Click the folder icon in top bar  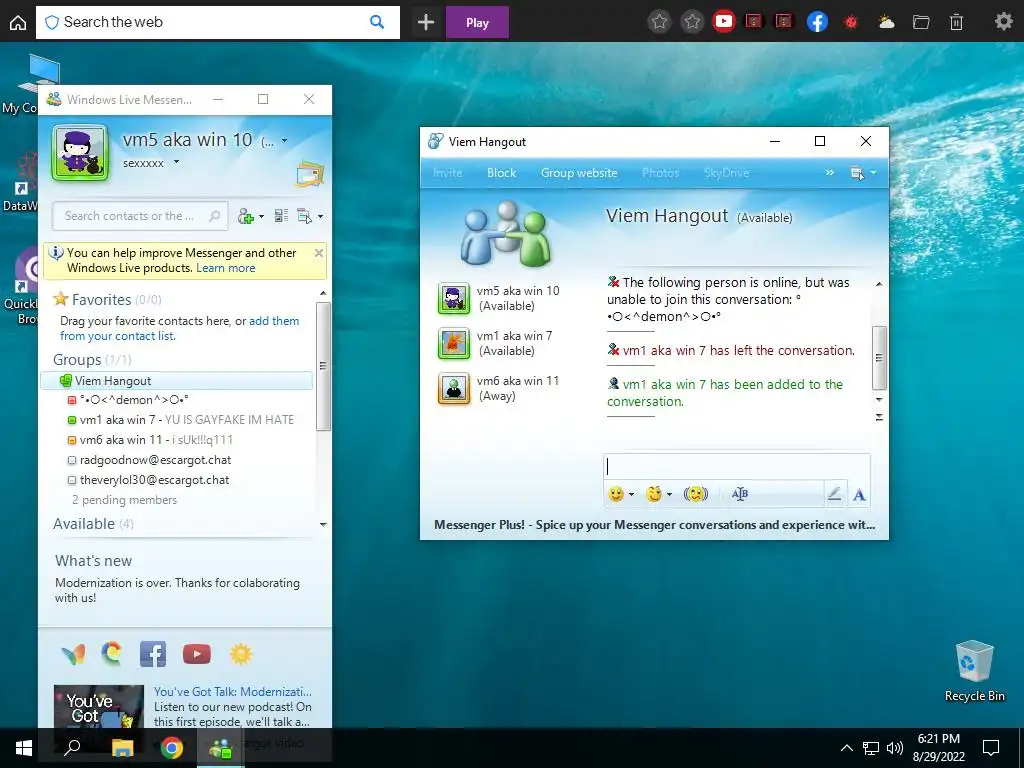(x=921, y=22)
